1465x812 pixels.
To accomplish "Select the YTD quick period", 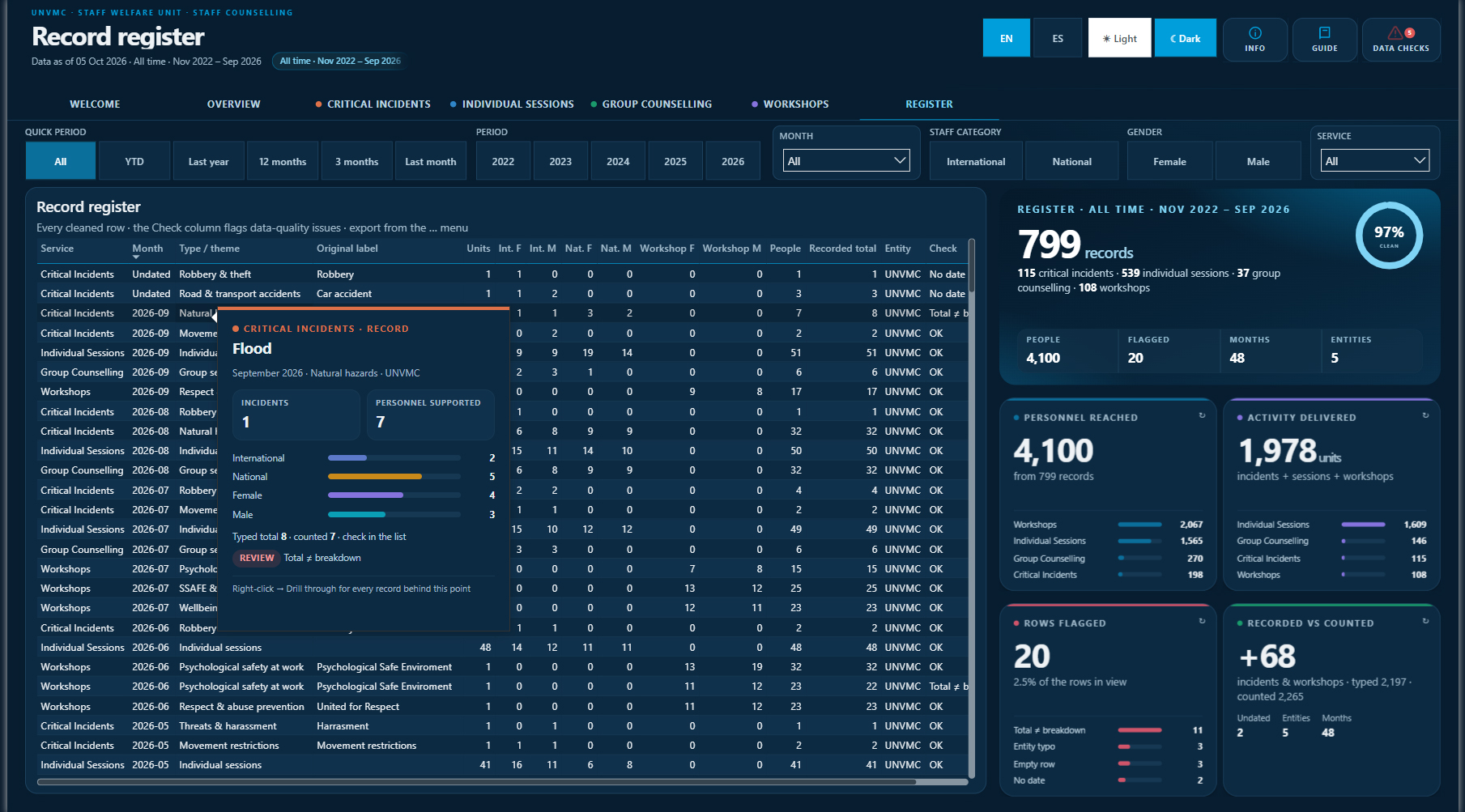I will point(134,161).
